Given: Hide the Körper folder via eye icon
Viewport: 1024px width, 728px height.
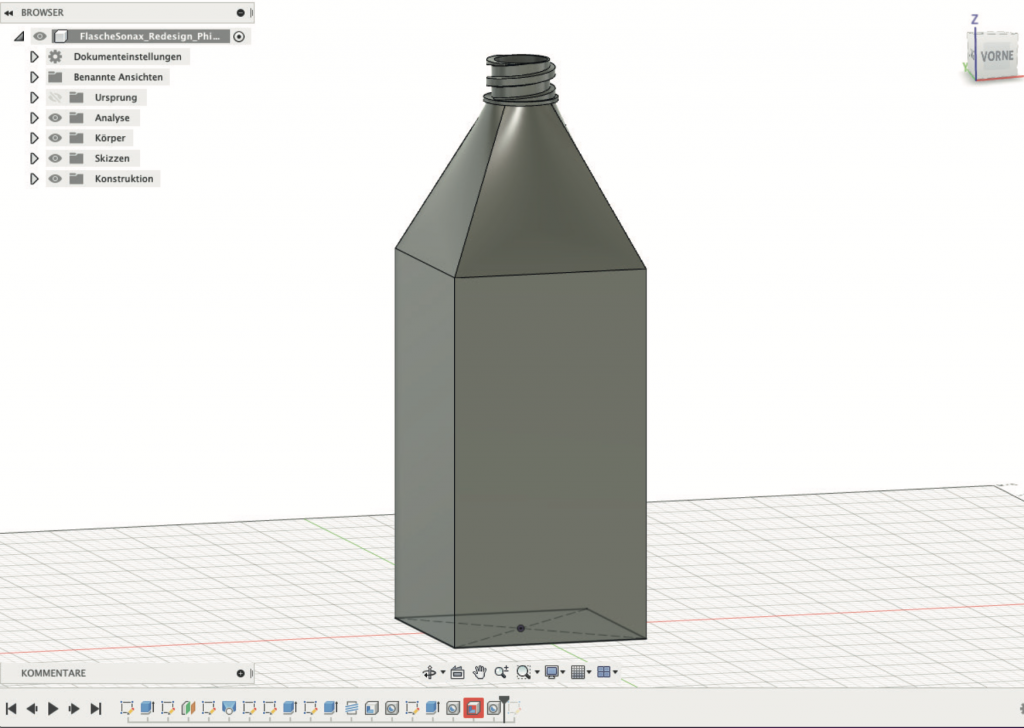Looking at the screenshot, I should coord(55,138).
